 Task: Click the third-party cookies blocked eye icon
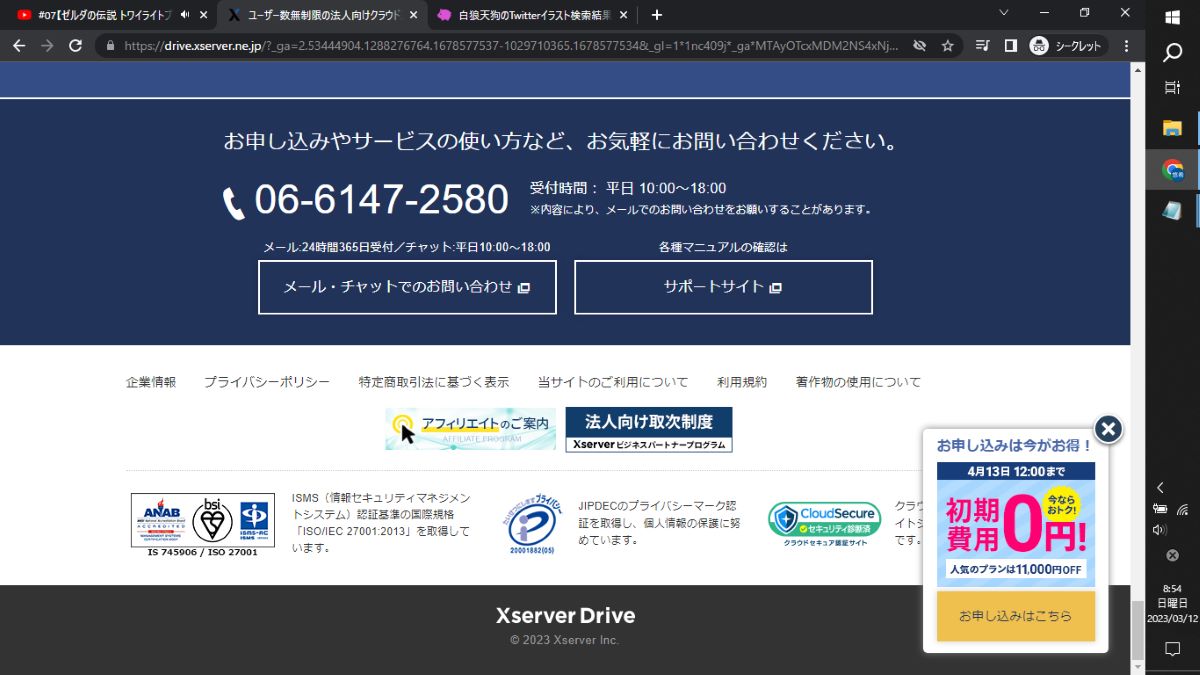(x=920, y=46)
